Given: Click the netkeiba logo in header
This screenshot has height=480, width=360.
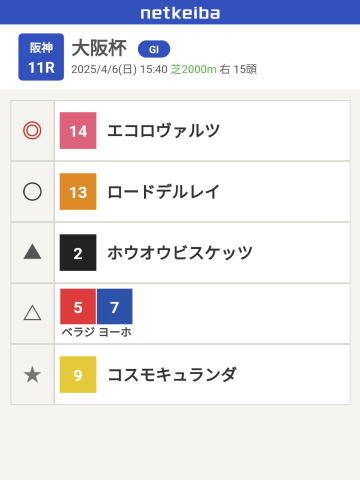Looking at the screenshot, I should click(x=180, y=13).
